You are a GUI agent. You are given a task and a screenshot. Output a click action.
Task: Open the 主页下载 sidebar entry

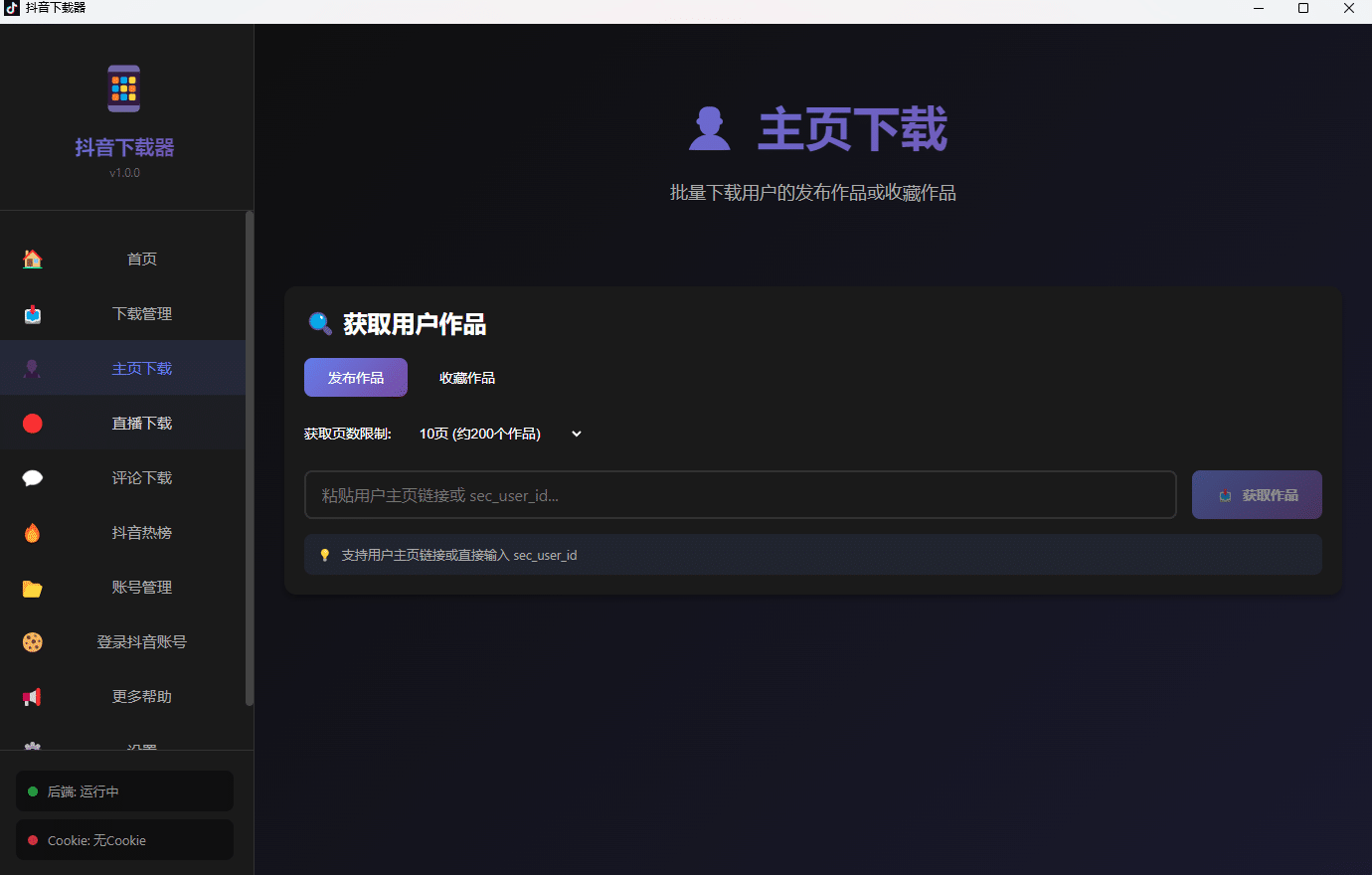[x=141, y=368]
